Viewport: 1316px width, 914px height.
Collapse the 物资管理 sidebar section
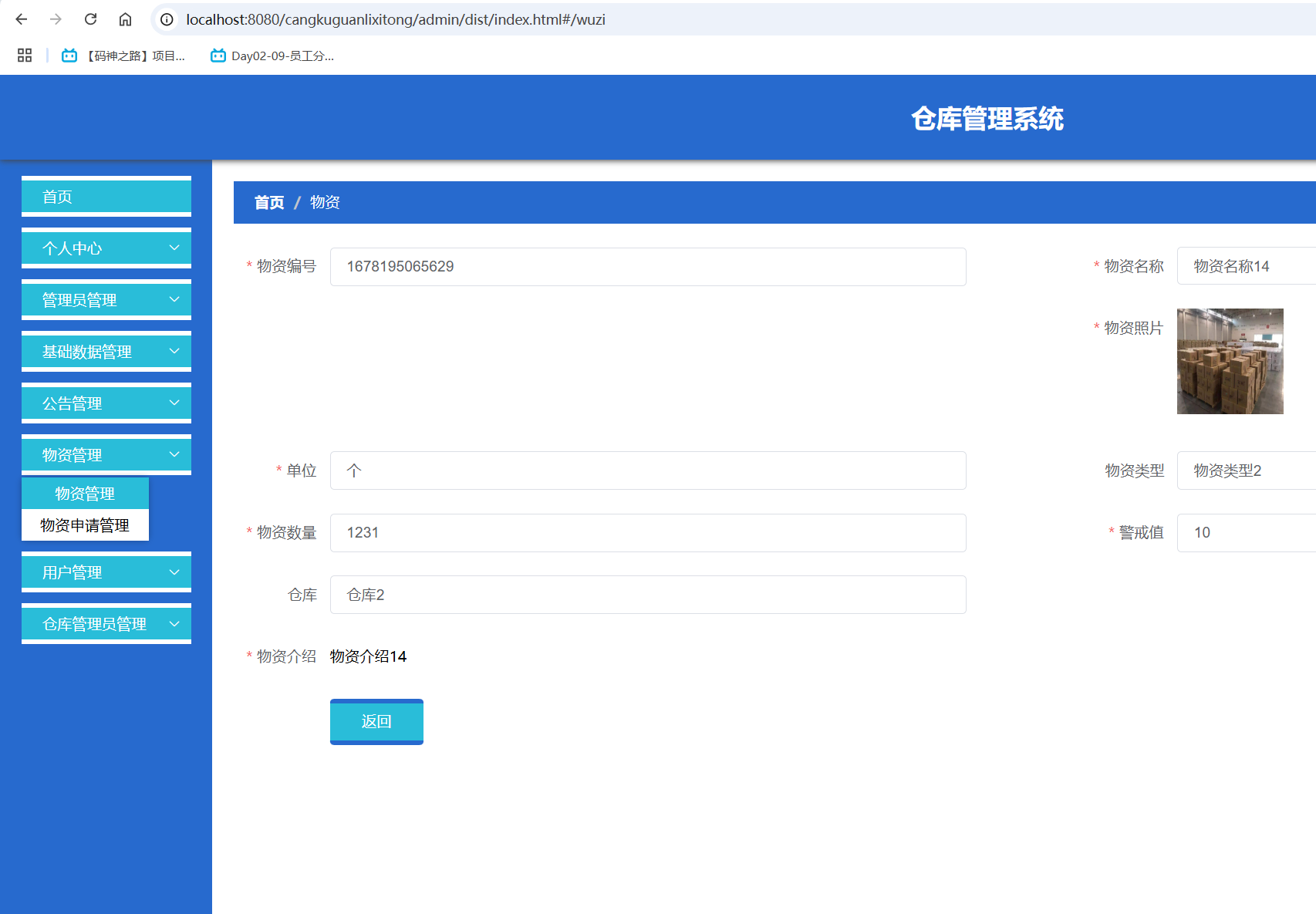pos(106,454)
